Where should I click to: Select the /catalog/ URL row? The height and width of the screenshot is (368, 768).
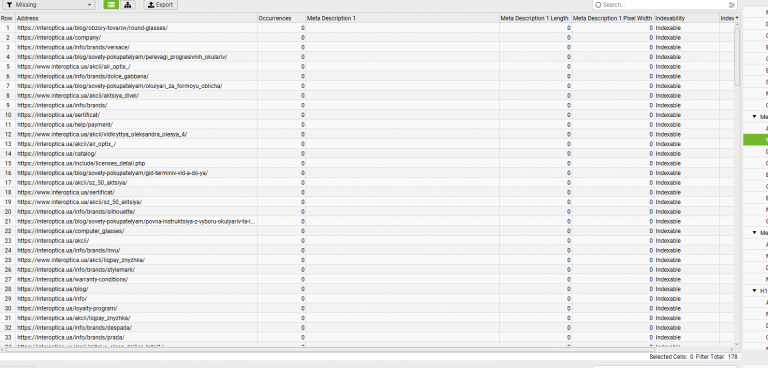(x=57, y=153)
